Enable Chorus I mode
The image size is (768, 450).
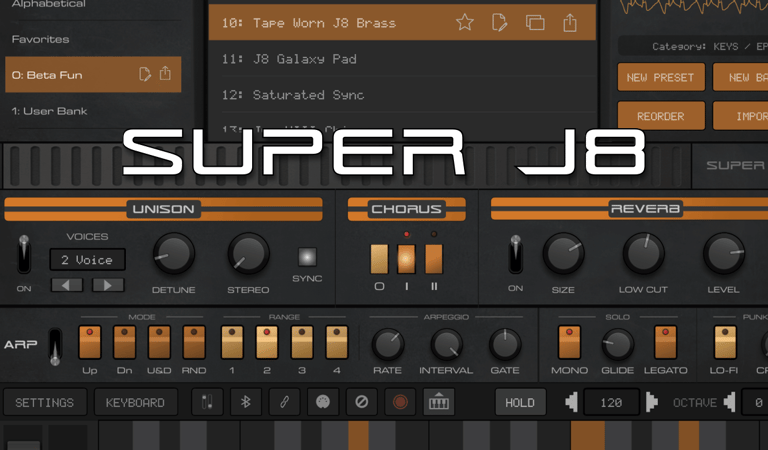click(406, 259)
